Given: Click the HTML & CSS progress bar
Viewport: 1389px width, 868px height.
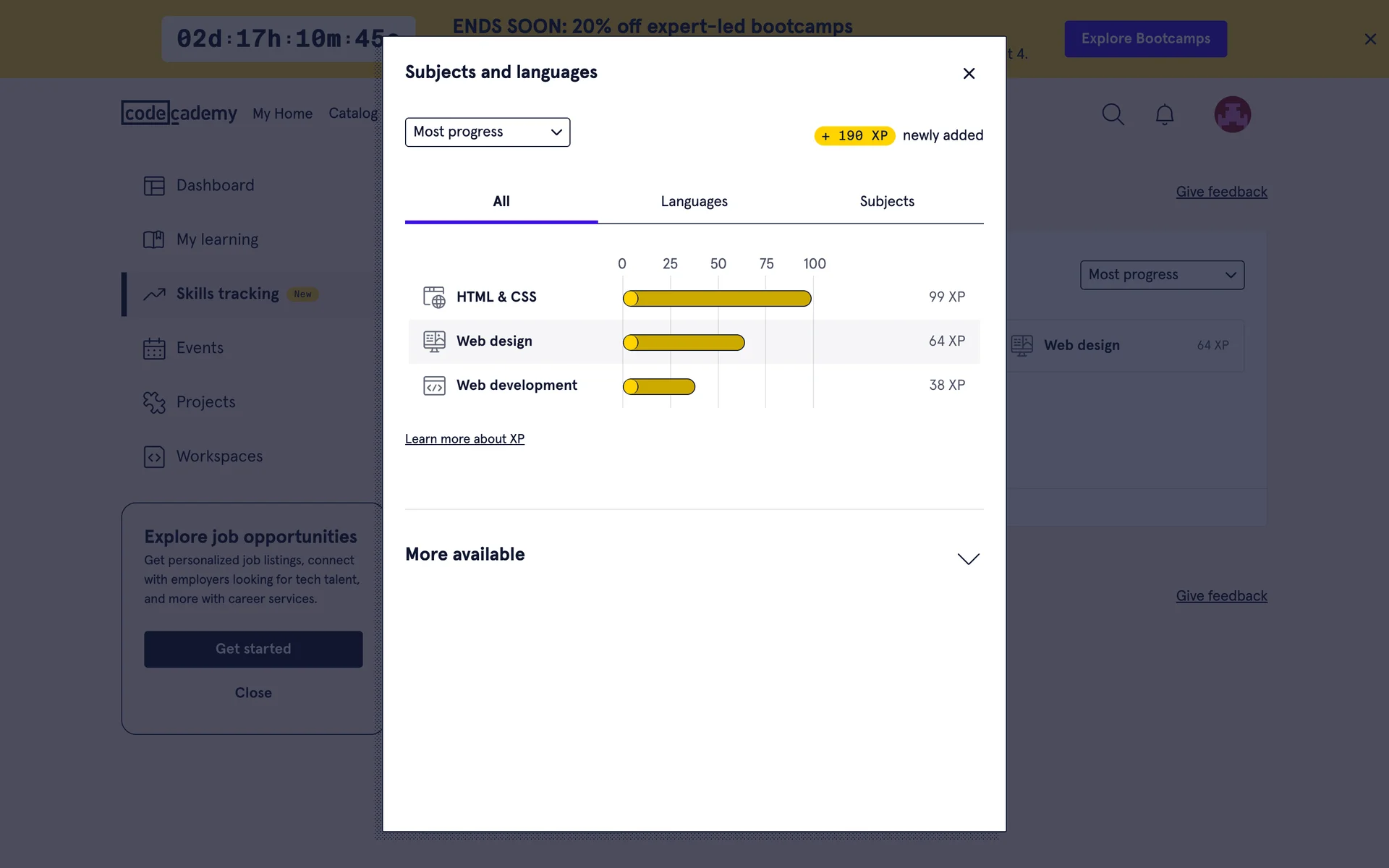Looking at the screenshot, I should click(716, 298).
